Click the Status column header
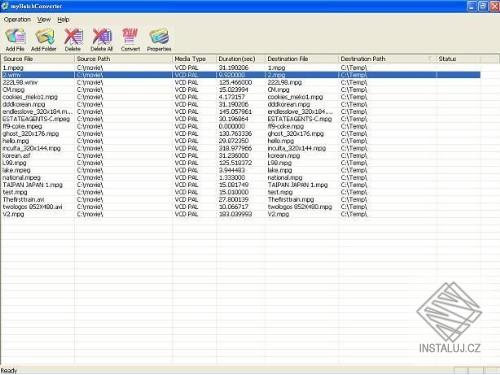 click(458, 59)
